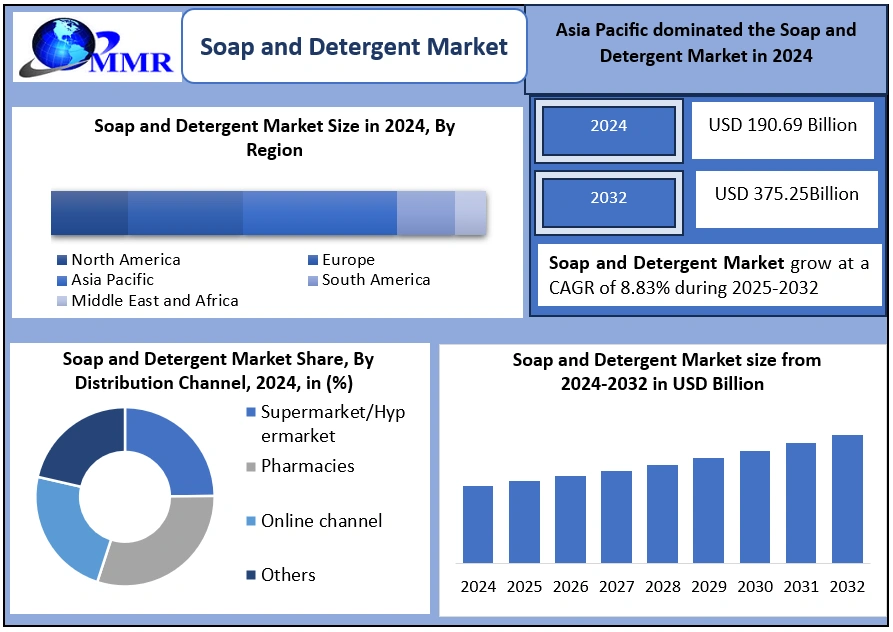Click the MMR globe logo
Viewport: 893px width, 632px height.
point(93,47)
